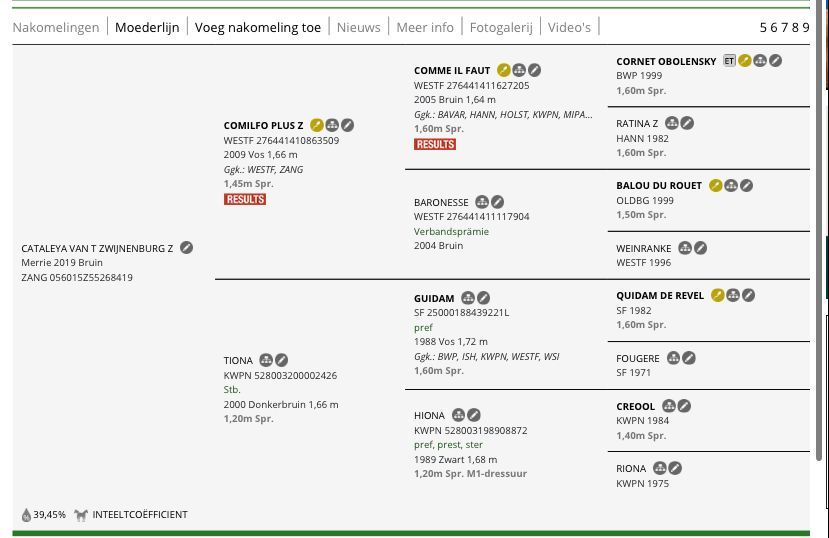Viewport: 829px width, 538px height.
Task: Open the Fotogalerij tab
Action: coord(501,27)
